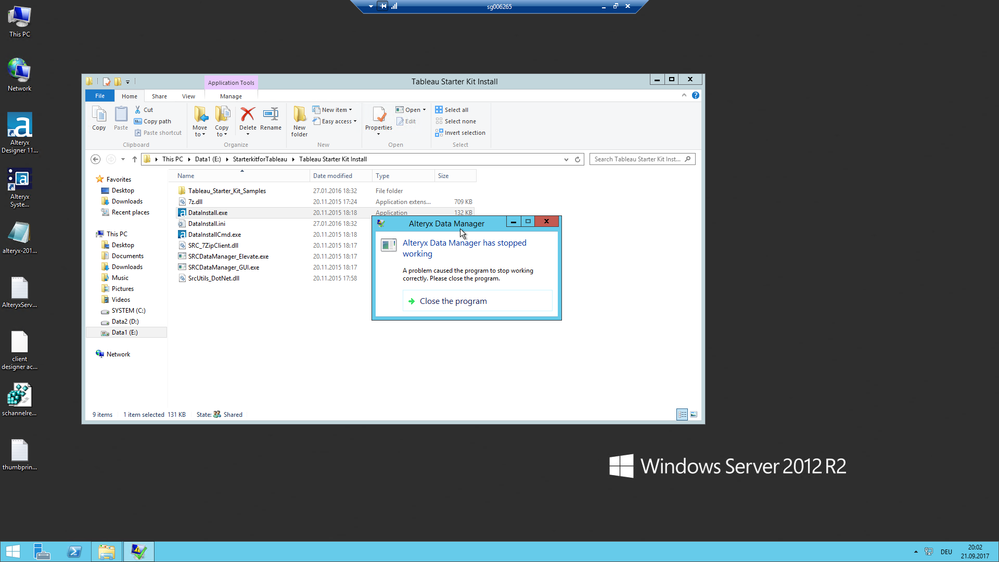
Task: Delete the selected item
Action: pos(247,119)
